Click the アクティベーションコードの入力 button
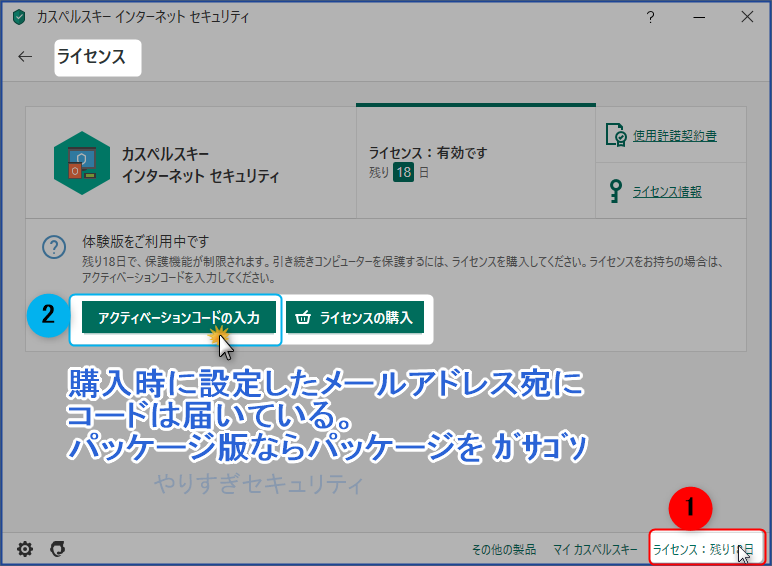 [x=179, y=317]
